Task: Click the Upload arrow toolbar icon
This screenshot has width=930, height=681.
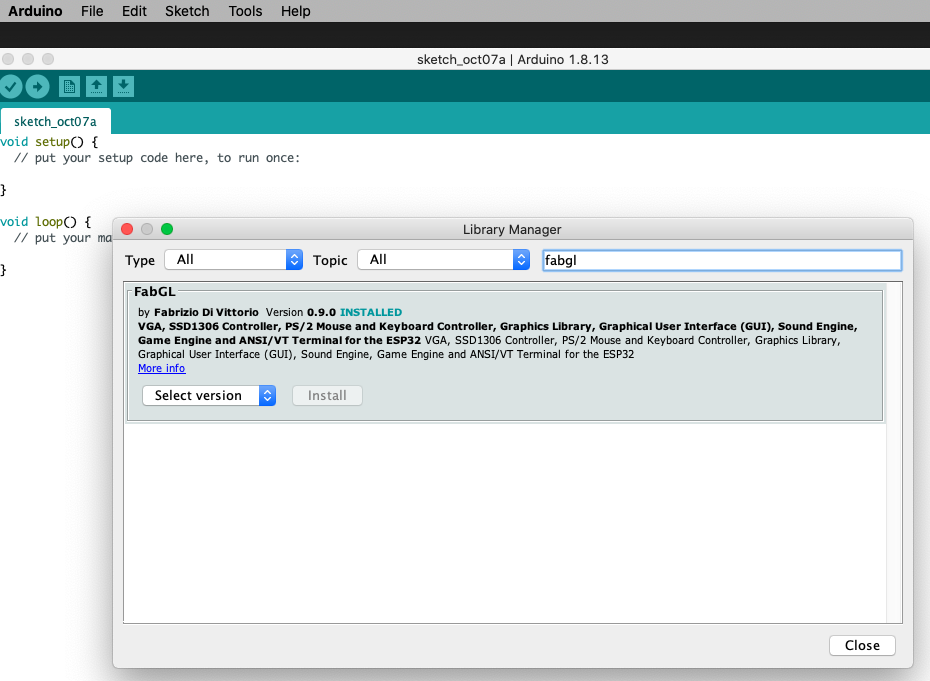Action: tap(37, 87)
